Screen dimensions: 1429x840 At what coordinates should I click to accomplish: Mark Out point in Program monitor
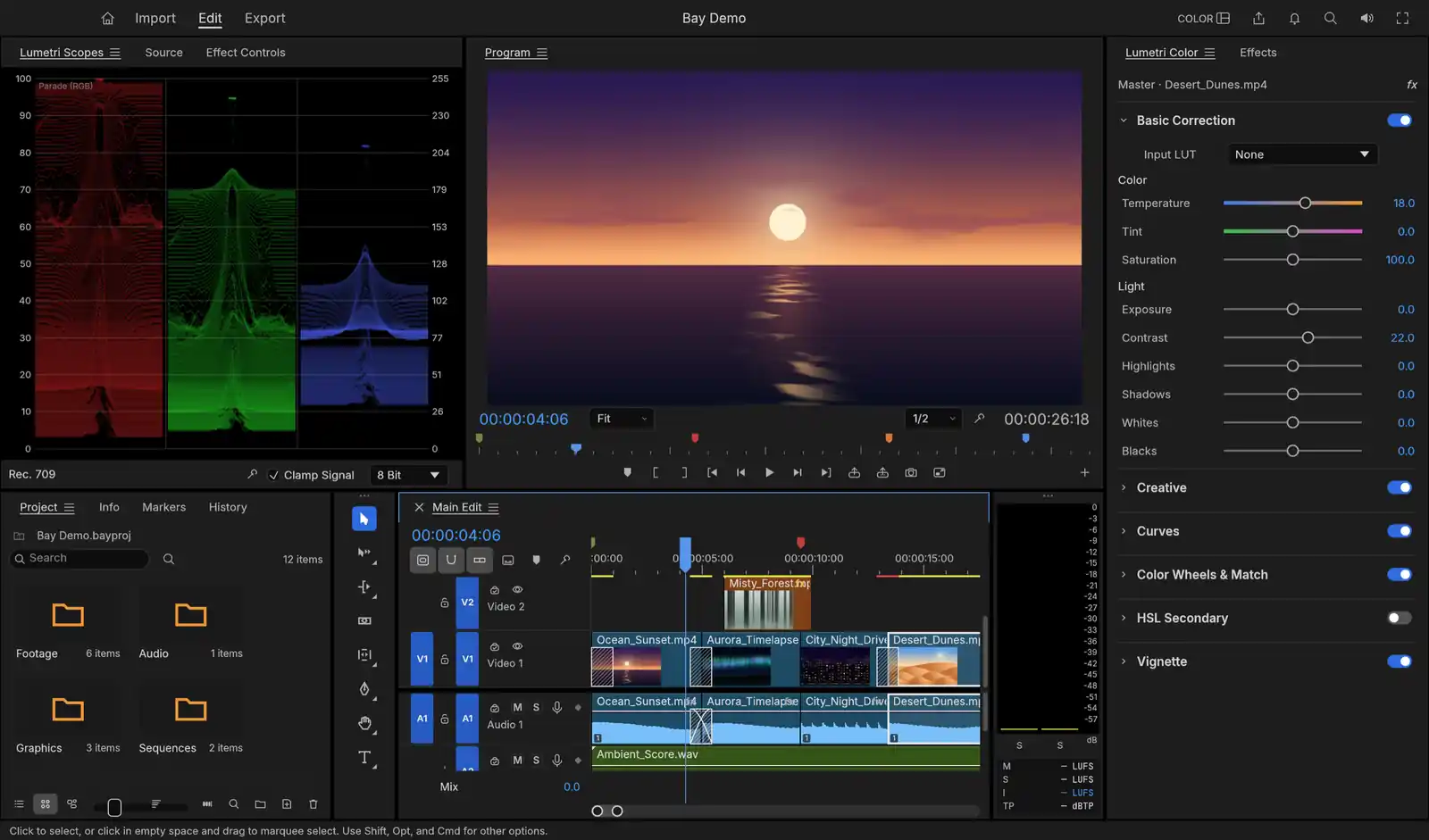pos(684,472)
